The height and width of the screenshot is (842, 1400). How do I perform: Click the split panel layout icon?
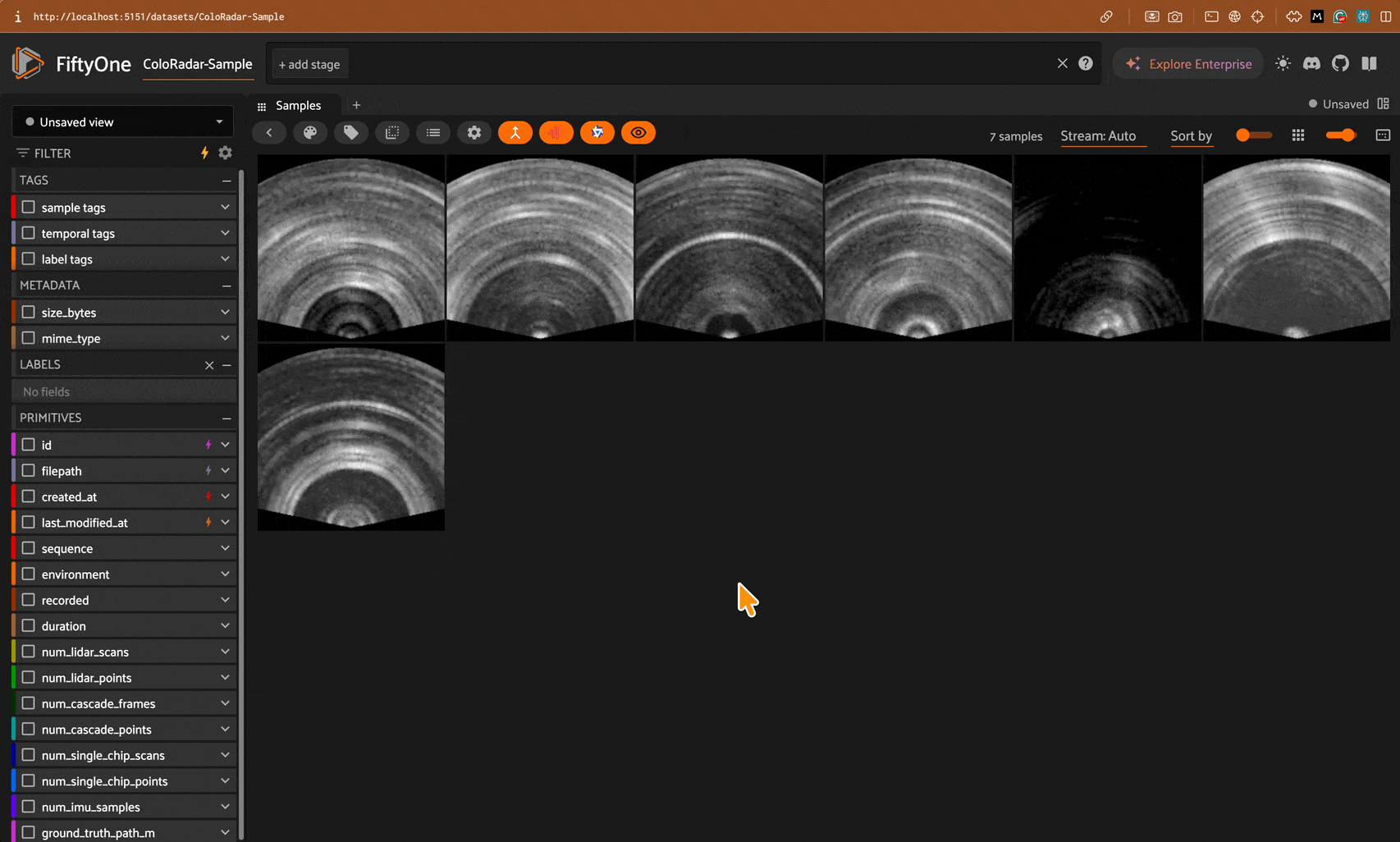[1384, 104]
